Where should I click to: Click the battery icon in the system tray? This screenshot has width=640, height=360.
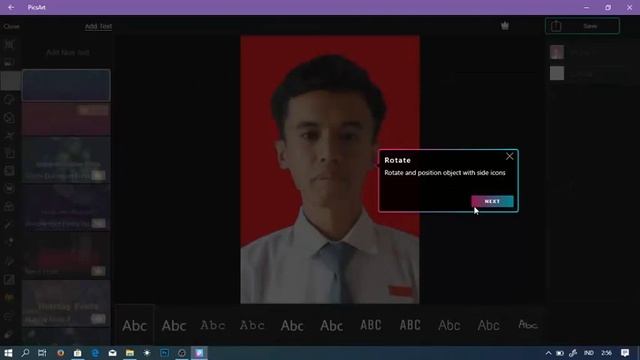pos(560,353)
